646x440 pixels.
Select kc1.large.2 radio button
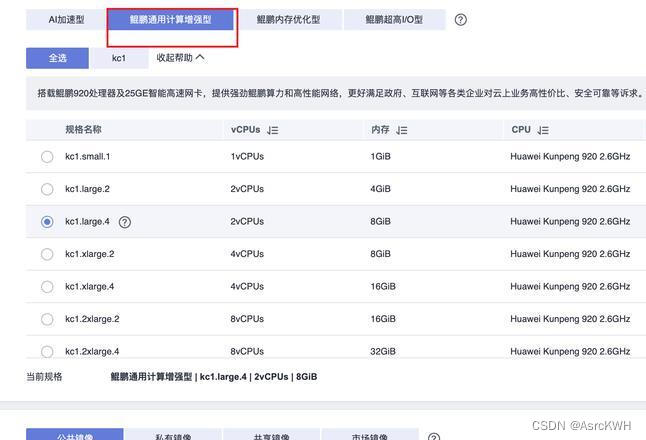tap(47, 189)
